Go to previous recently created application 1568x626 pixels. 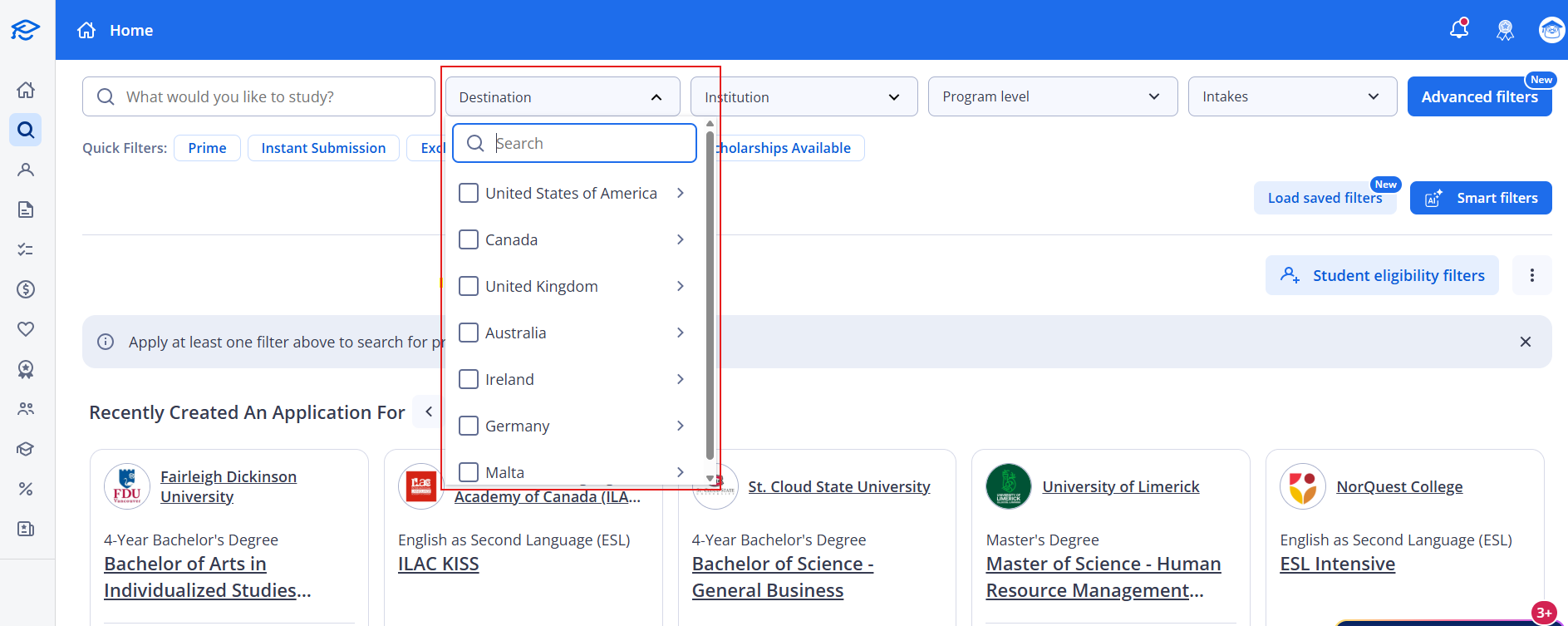429,412
